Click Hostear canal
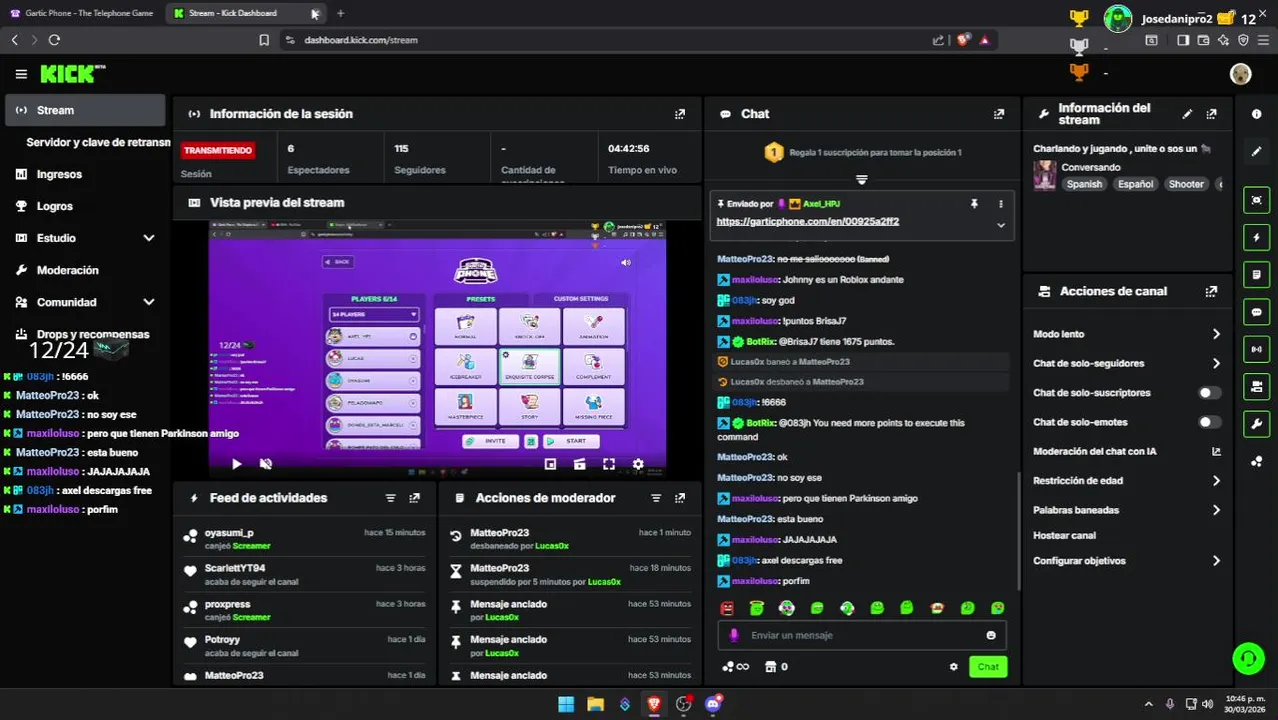The image size is (1278, 720). tap(1064, 536)
